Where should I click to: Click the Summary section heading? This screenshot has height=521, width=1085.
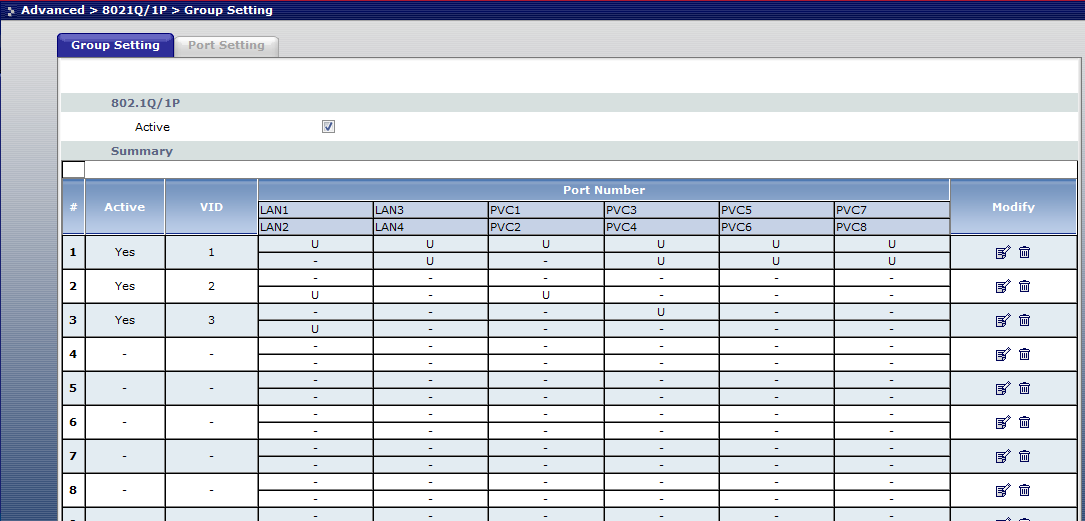tap(142, 151)
